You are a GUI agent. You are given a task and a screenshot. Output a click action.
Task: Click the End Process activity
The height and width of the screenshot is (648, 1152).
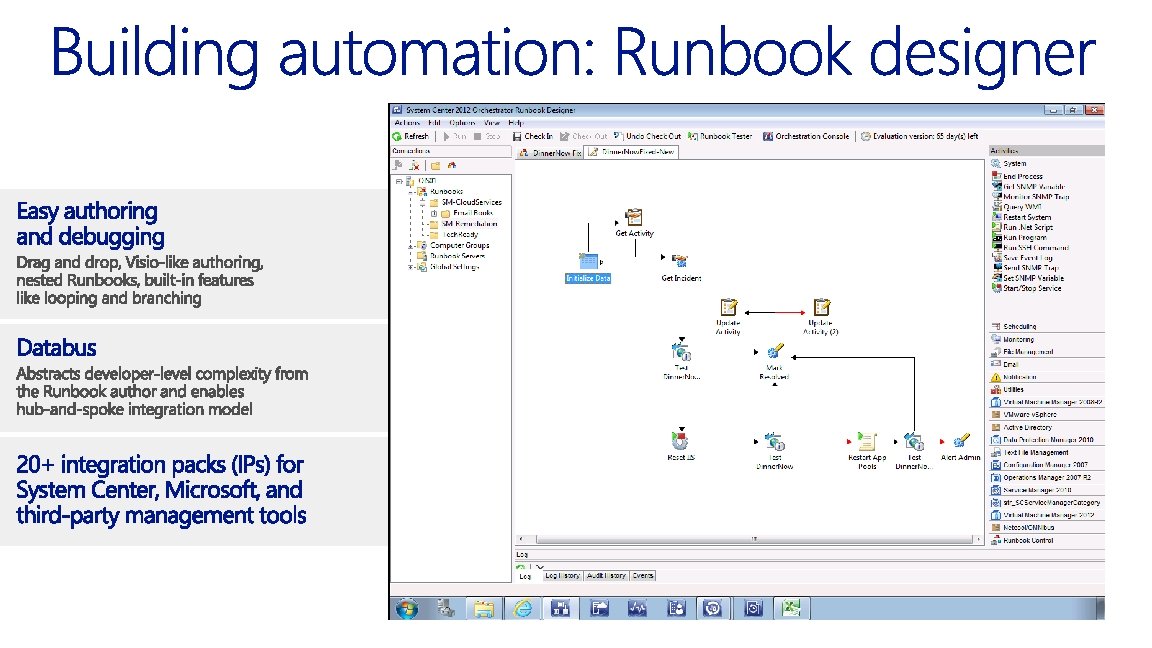[1018, 176]
